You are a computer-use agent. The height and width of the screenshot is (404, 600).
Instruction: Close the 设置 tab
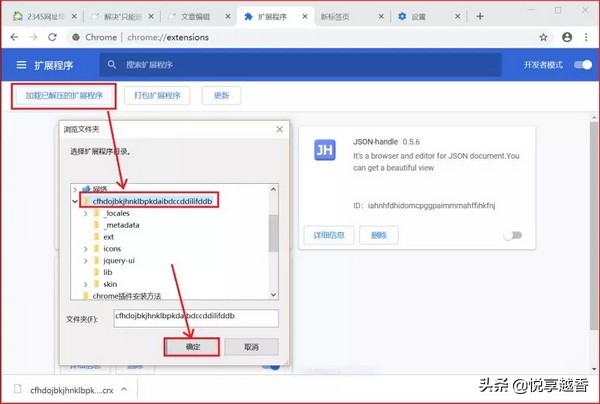[458, 16]
